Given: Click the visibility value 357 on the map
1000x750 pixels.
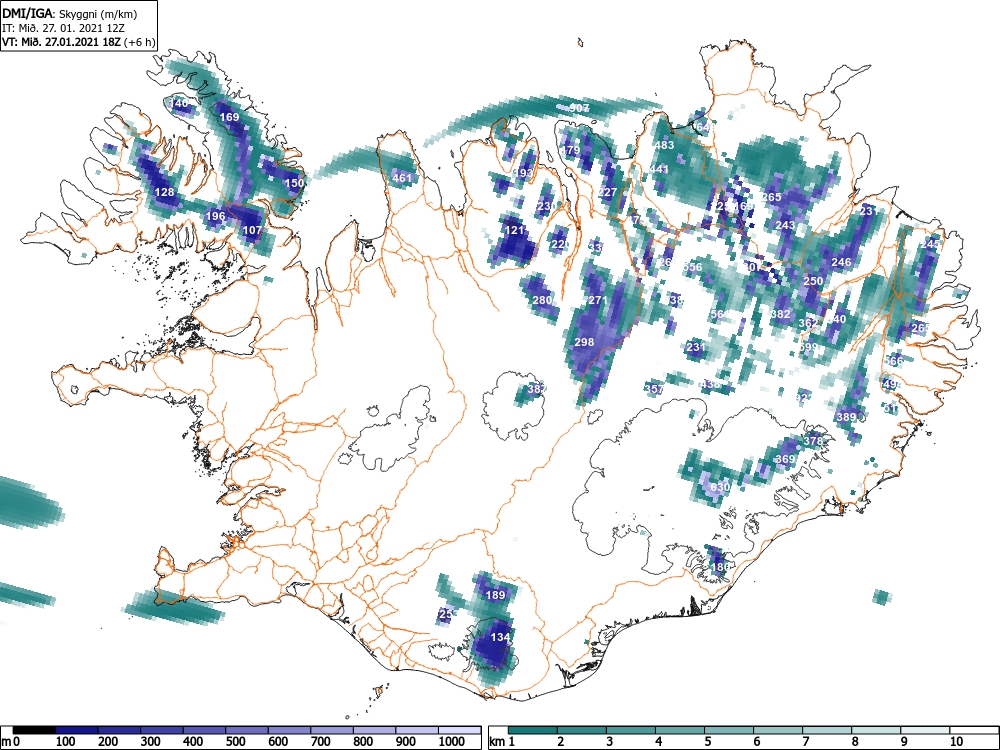Looking at the screenshot, I should point(654,388).
